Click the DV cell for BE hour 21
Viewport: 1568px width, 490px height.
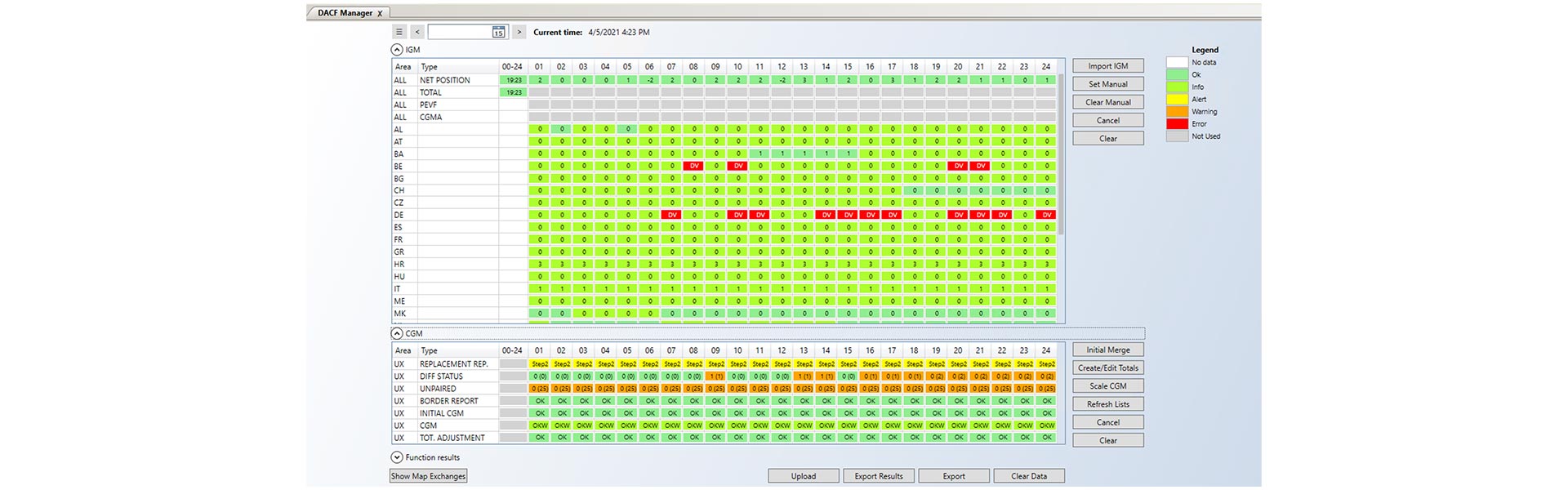(x=981, y=166)
